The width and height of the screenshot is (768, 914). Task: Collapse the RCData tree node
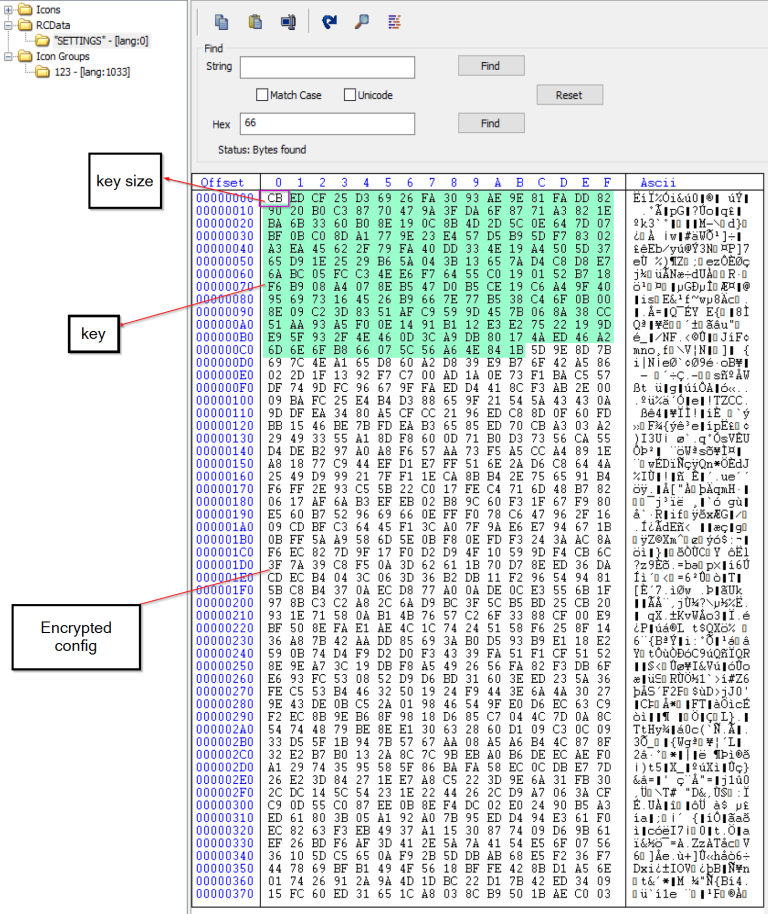click(x=8, y=25)
